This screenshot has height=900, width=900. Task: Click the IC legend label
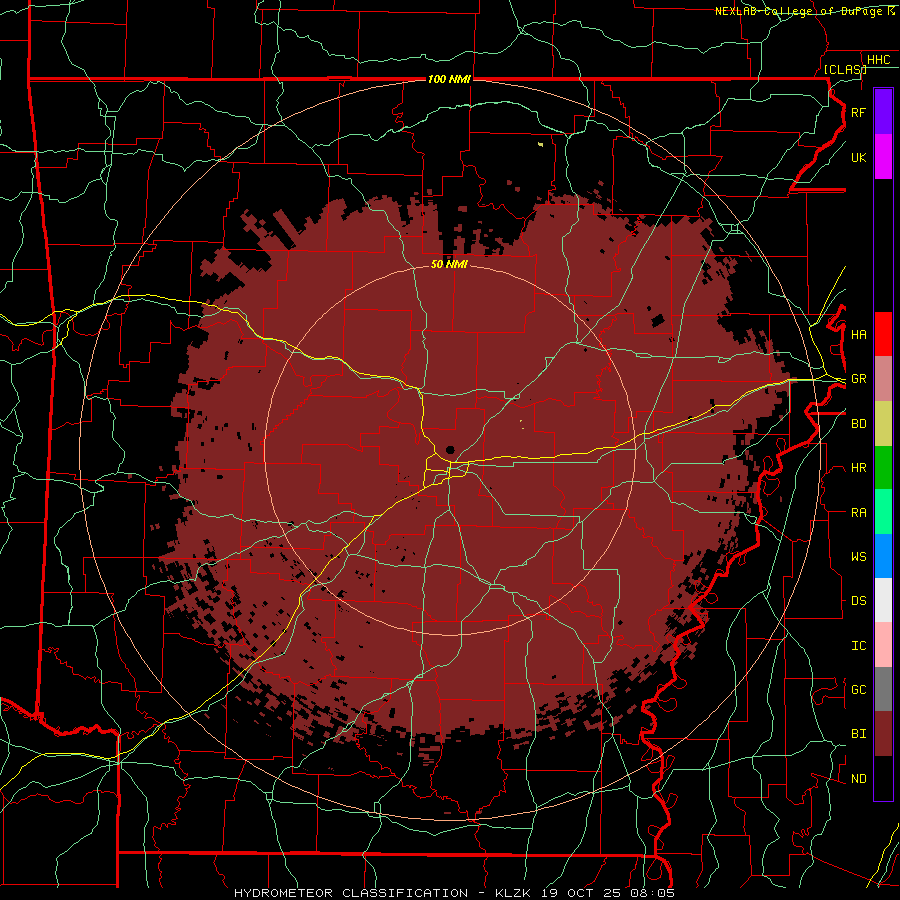[x=858, y=646]
